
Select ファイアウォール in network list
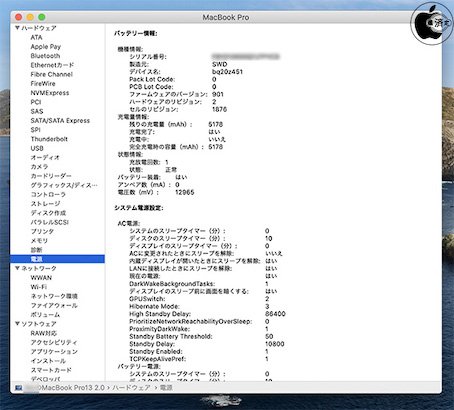coord(54,305)
